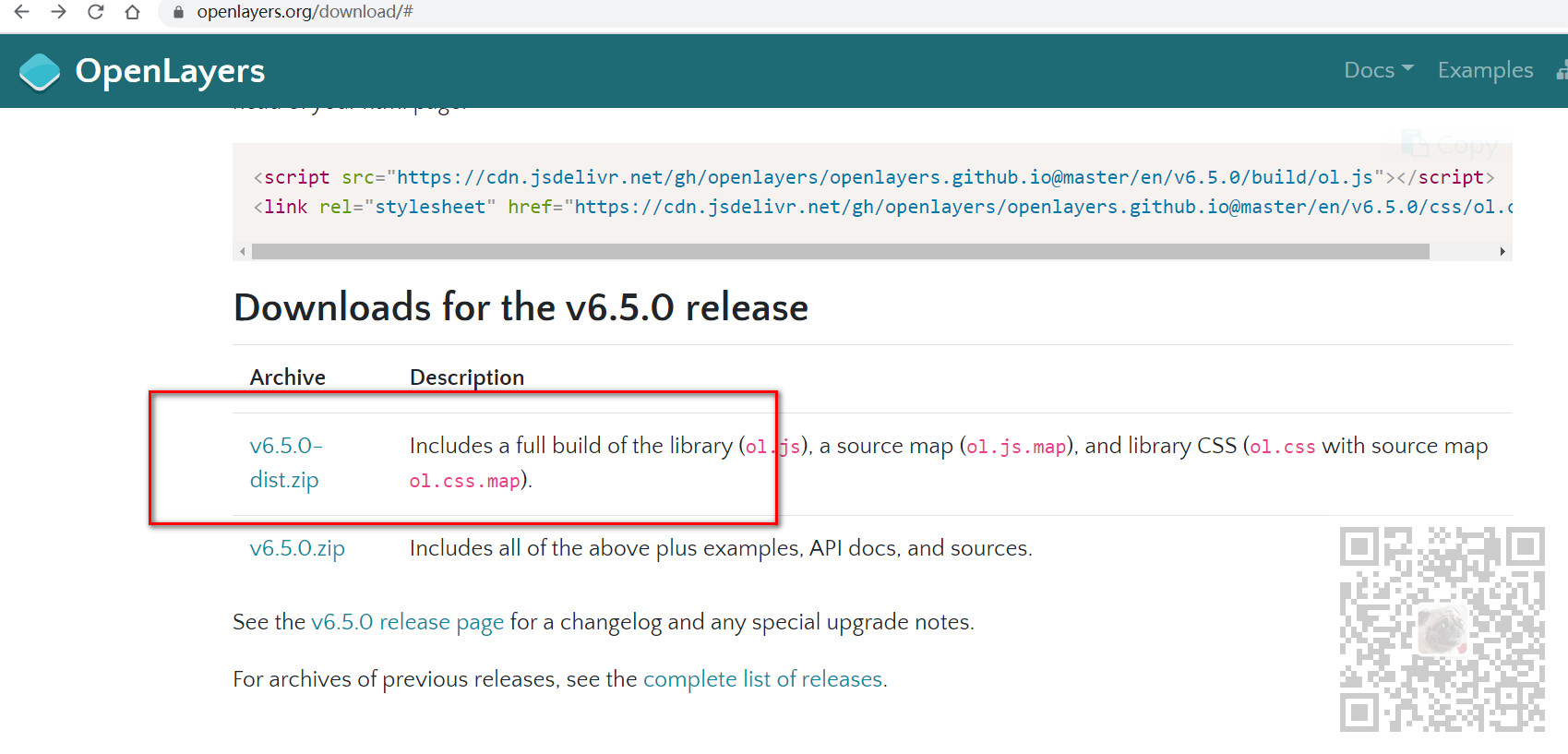Screen dimensions: 1568x754
Task: Download the v6.5.0.zip archive
Action: (x=297, y=548)
